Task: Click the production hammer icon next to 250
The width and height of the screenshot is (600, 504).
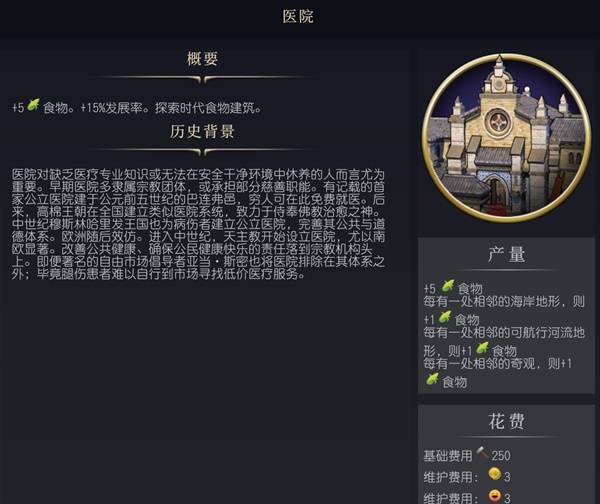Action: 483,454
